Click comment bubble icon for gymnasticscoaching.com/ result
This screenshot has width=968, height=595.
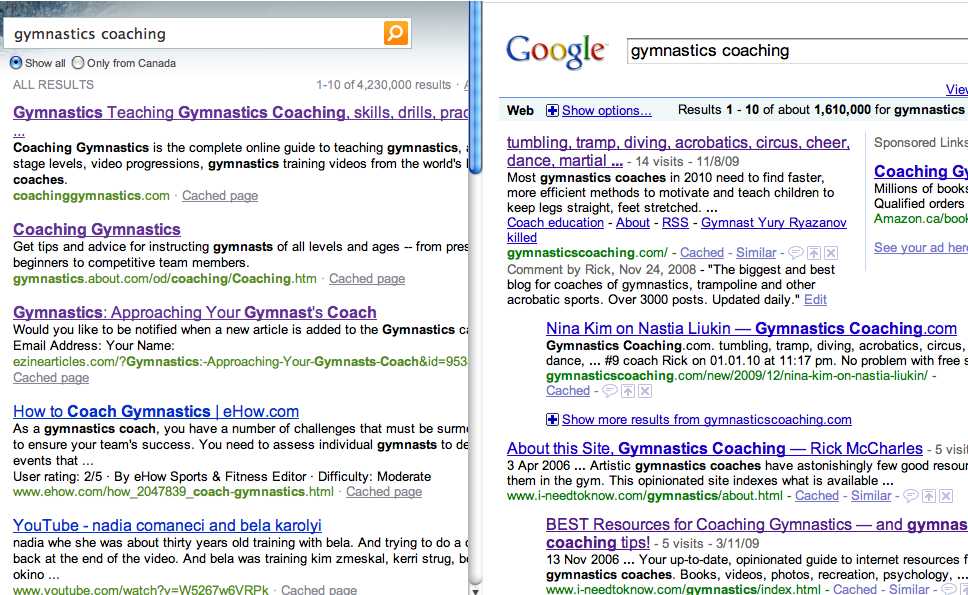[796, 253]
